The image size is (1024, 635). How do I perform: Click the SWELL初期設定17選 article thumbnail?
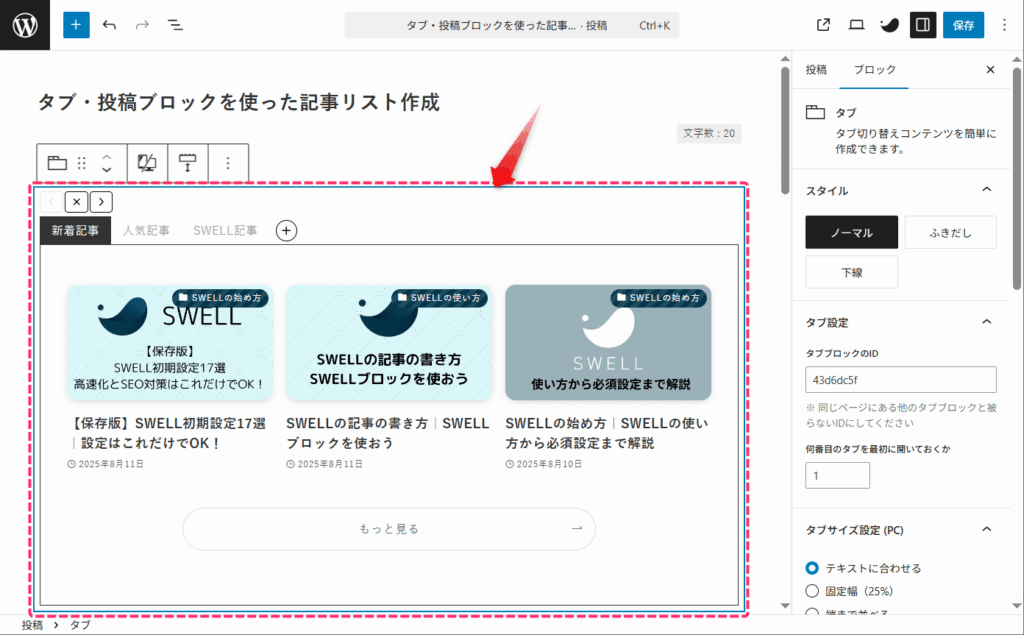(169, 342)
